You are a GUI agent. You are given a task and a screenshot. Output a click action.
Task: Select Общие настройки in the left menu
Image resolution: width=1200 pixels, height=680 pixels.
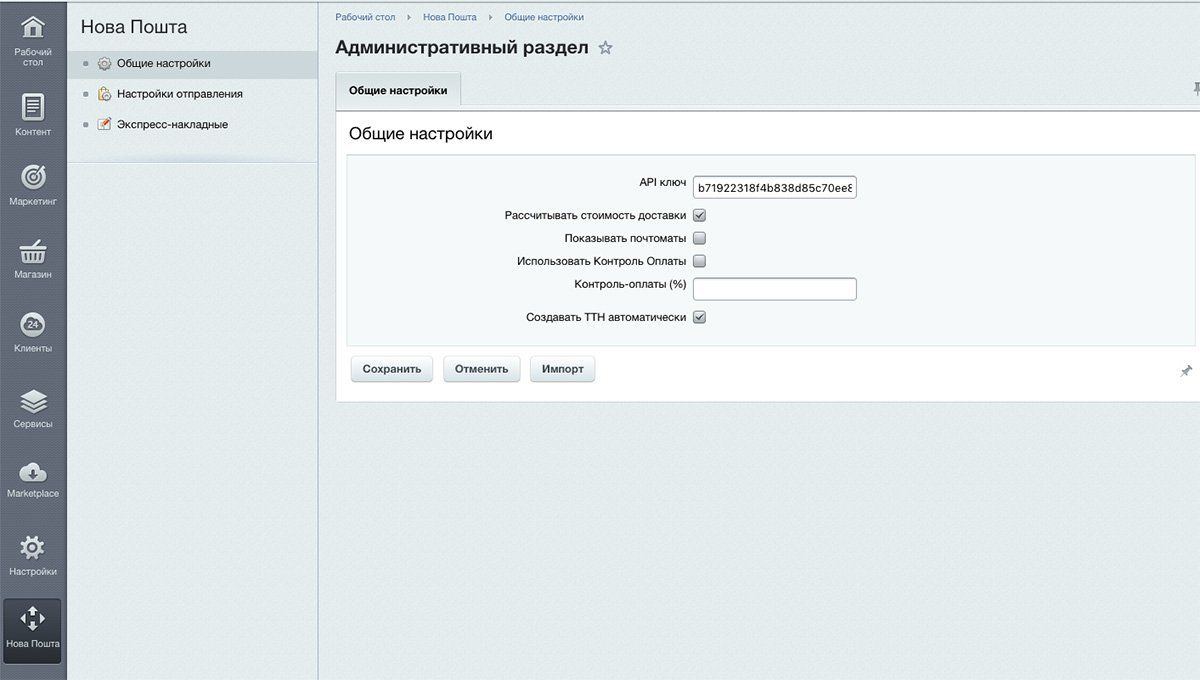click(x=192, y=64)
